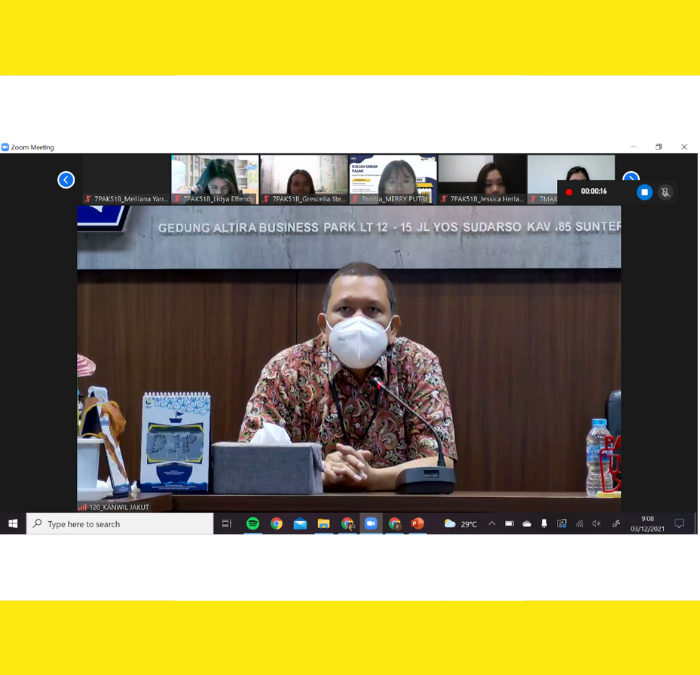
Task: Open the pen/link tray icon
Action: pos(616,524)
